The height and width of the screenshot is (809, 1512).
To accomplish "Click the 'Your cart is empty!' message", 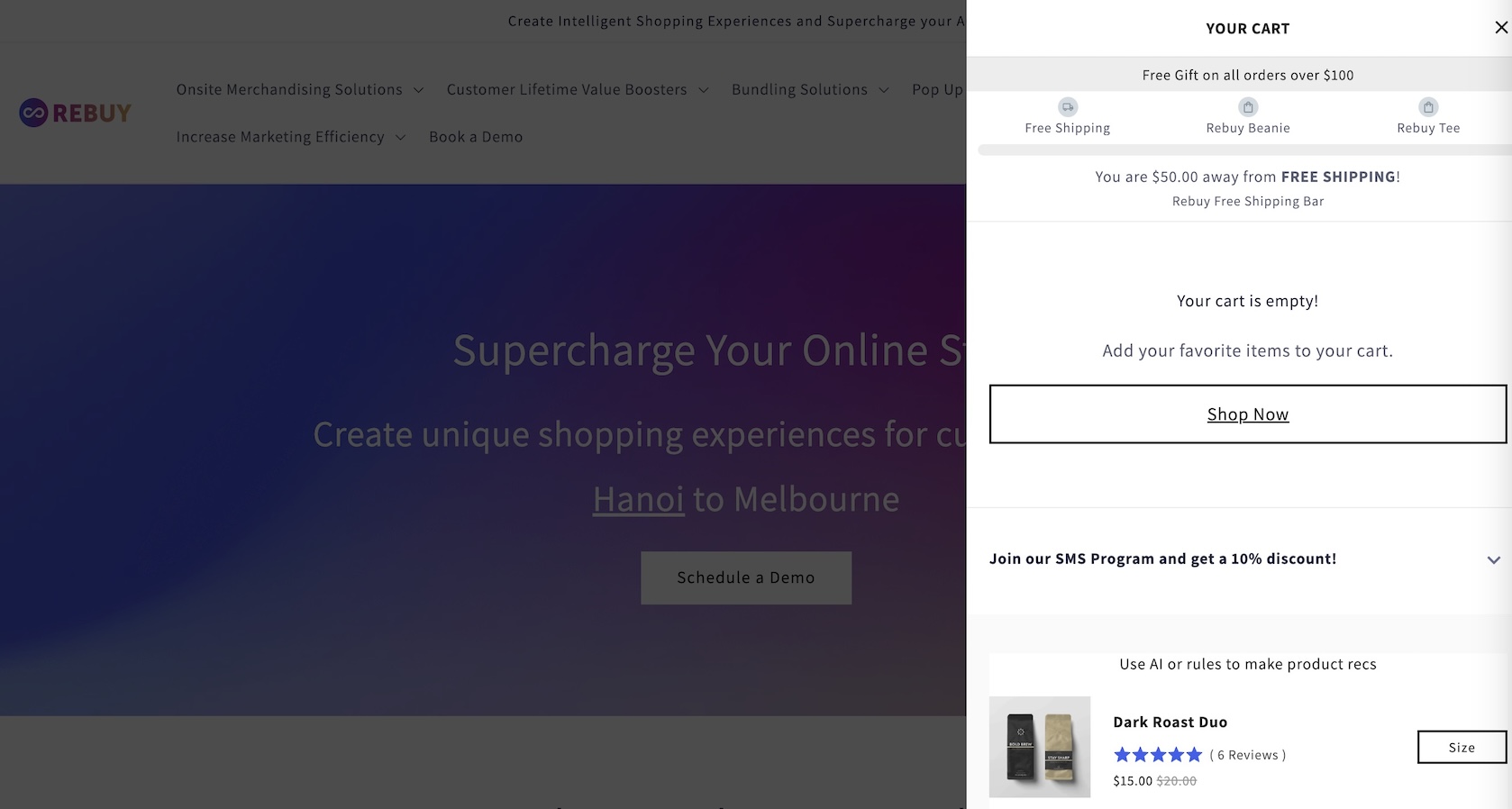I will click(1248, 301).
